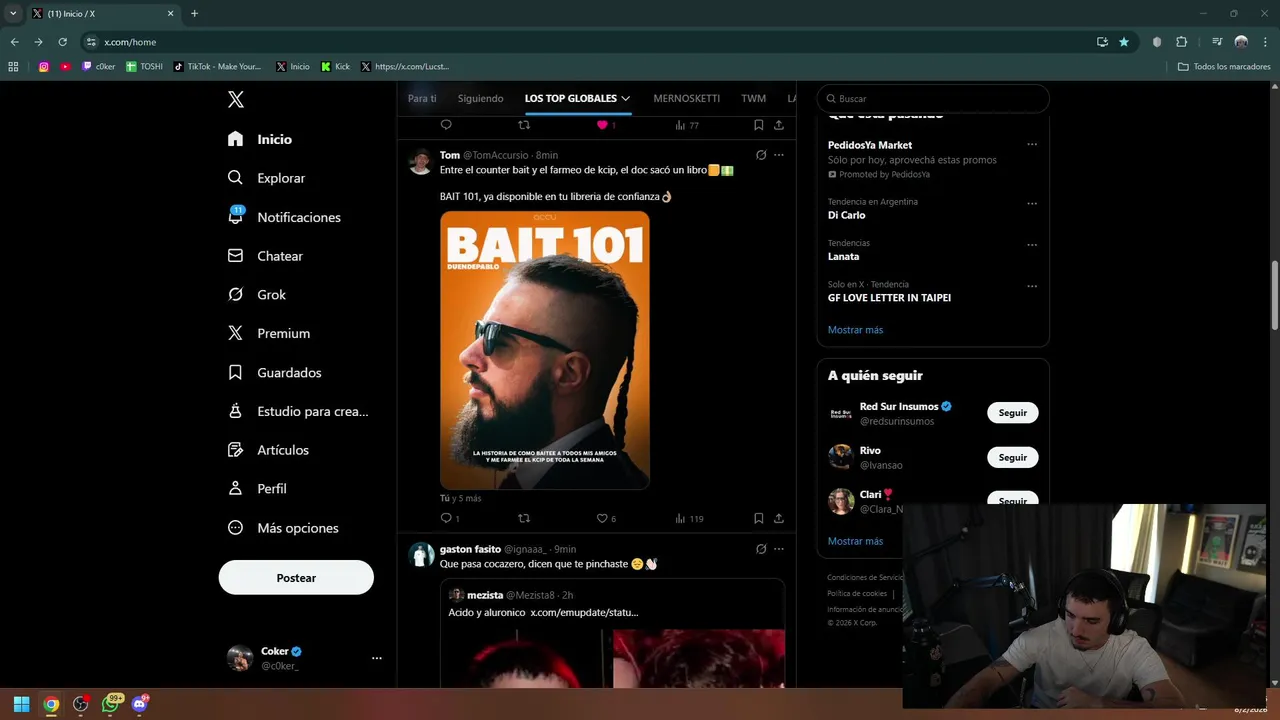The height and width of the screenshot is (720, 1280).
Task: Click Grok icon on gaston fasito's post
Action: [x=761, y=549]
